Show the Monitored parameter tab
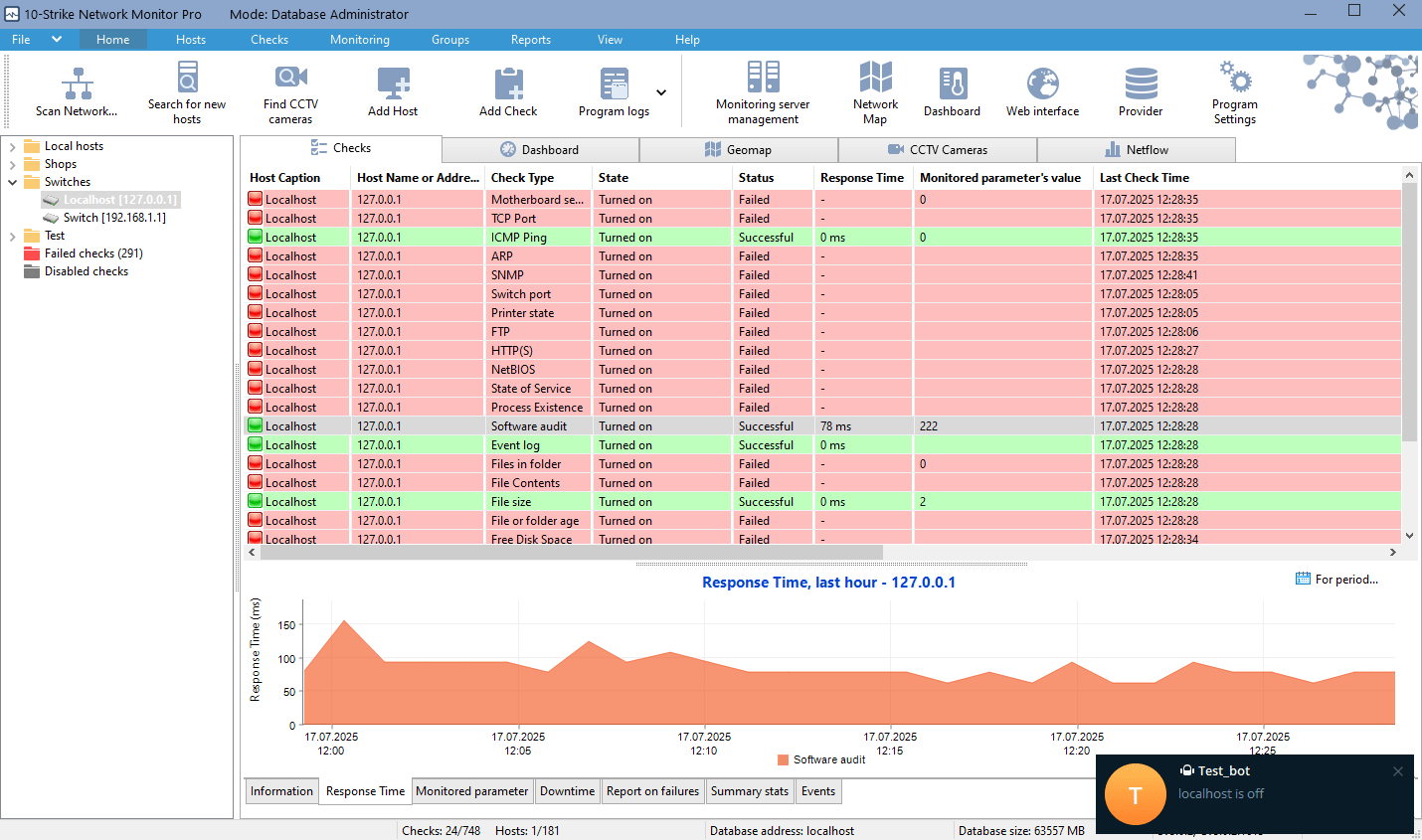Image resolution: width=1422 pixels, height=840 pixels. [x=472, y=791]
